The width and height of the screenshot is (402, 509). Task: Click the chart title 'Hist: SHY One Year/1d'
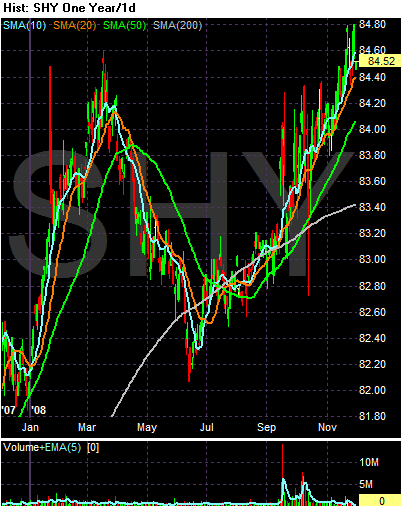(x=69, y=8)
